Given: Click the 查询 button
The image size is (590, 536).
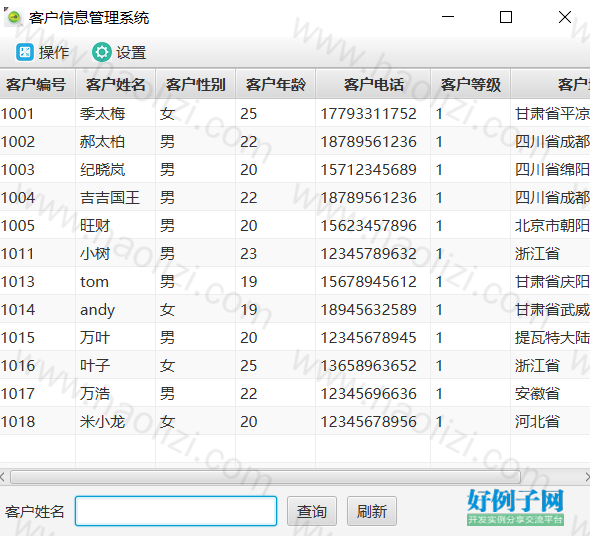Looking at the screenshot, I should coord(312,511).
